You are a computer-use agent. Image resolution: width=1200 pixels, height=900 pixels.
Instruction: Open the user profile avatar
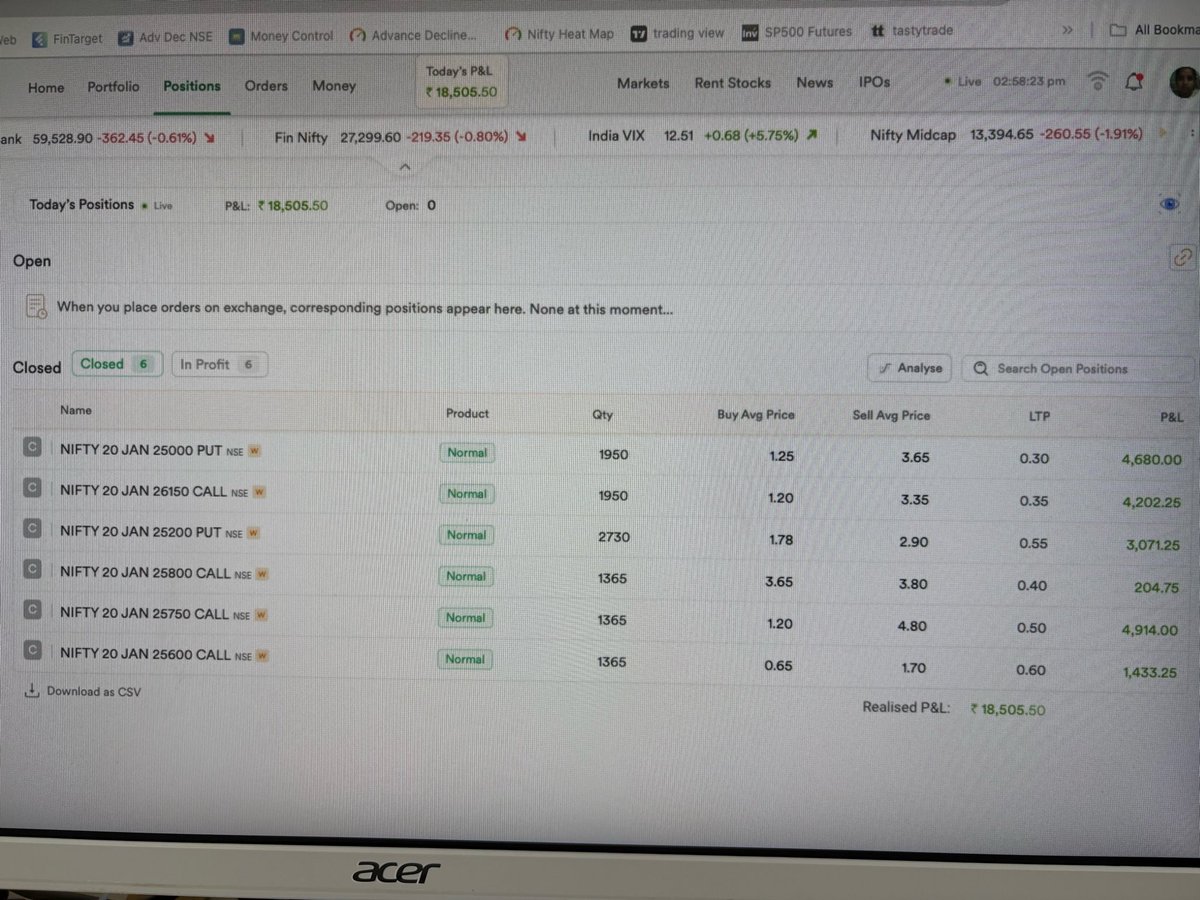(x=1184, y=82)
